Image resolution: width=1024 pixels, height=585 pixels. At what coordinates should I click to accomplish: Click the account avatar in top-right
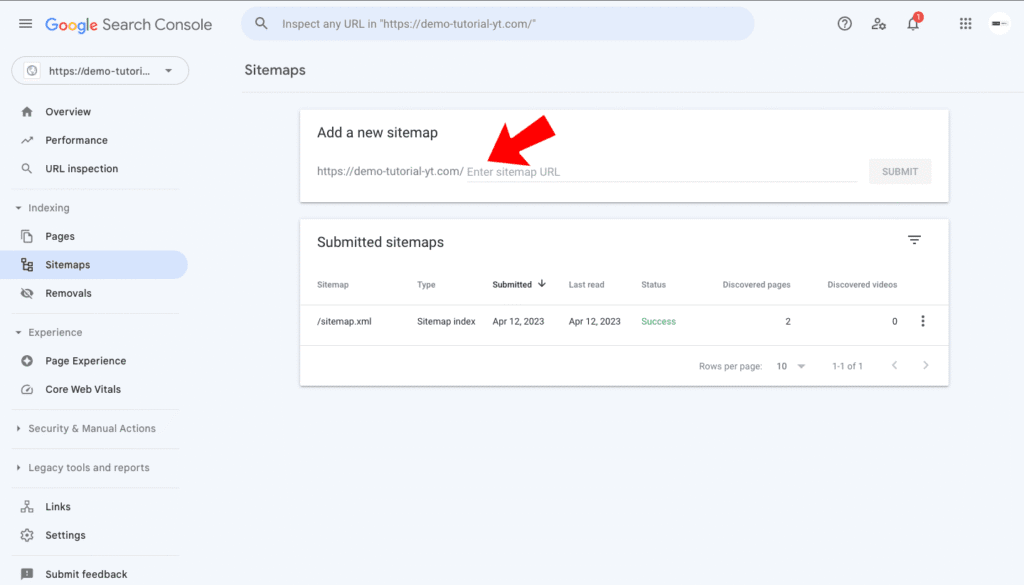(x=1000, y=23)
